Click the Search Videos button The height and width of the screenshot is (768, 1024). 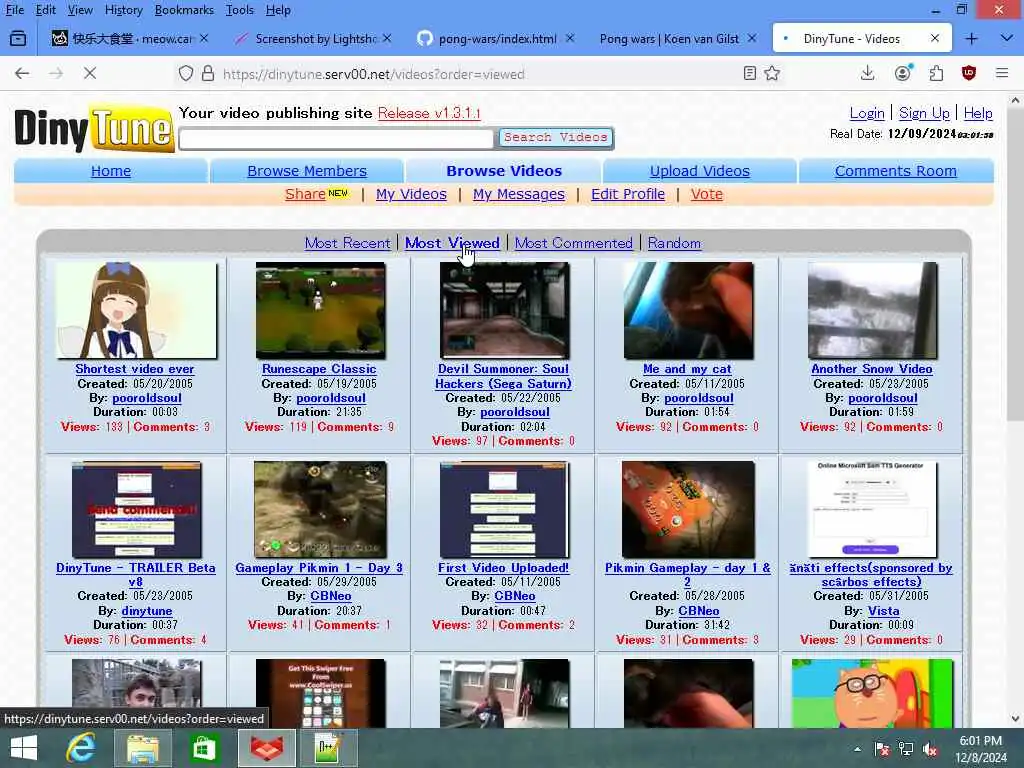(556, 137)
